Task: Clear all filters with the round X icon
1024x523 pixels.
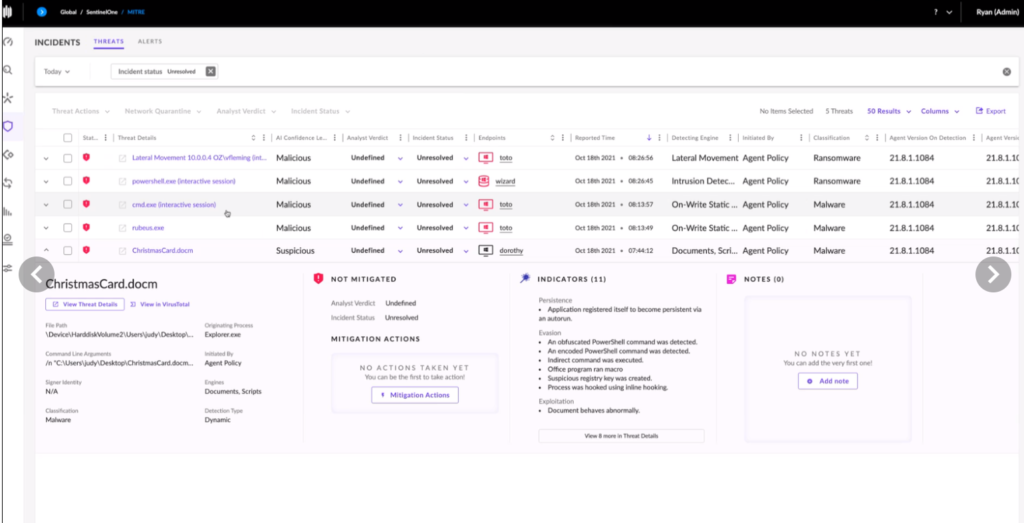Action: click(1006, 72)
